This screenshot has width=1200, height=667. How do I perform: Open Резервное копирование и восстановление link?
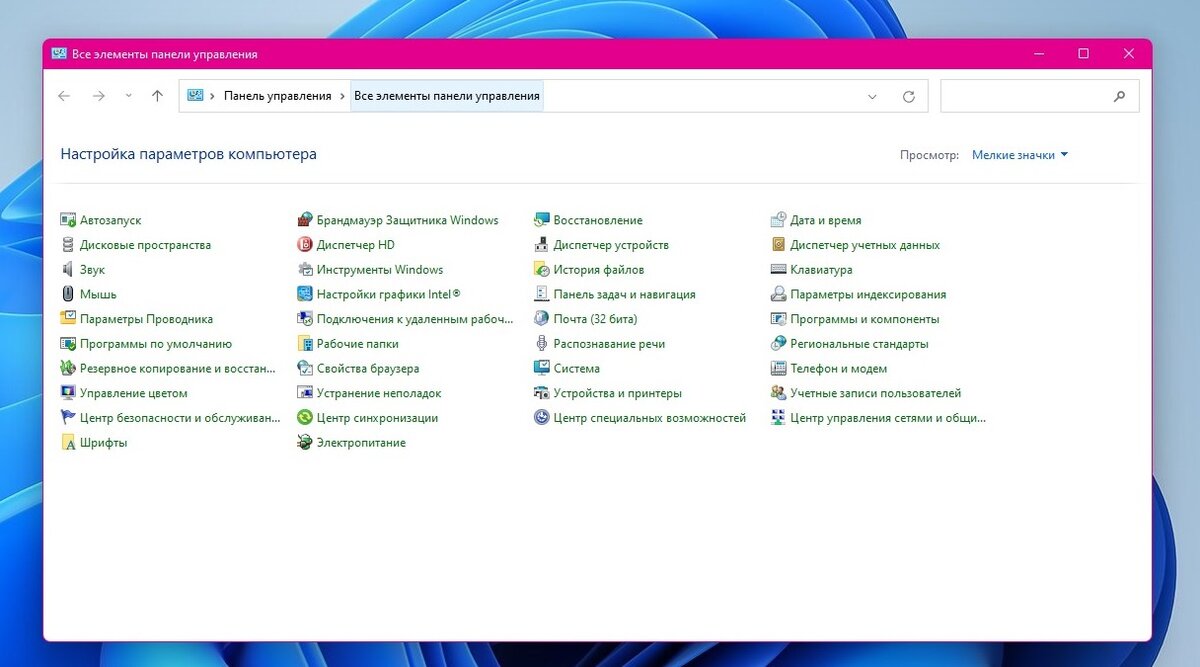177,369
